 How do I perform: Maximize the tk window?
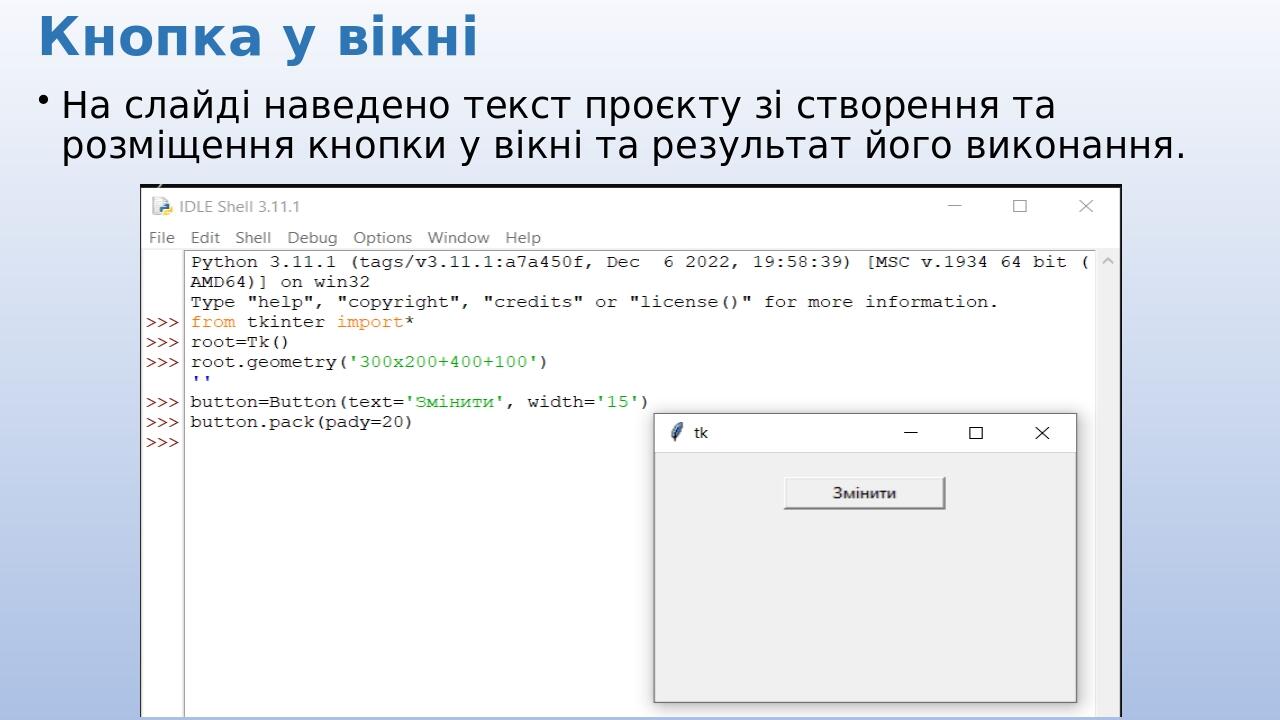tap(976, 433)
